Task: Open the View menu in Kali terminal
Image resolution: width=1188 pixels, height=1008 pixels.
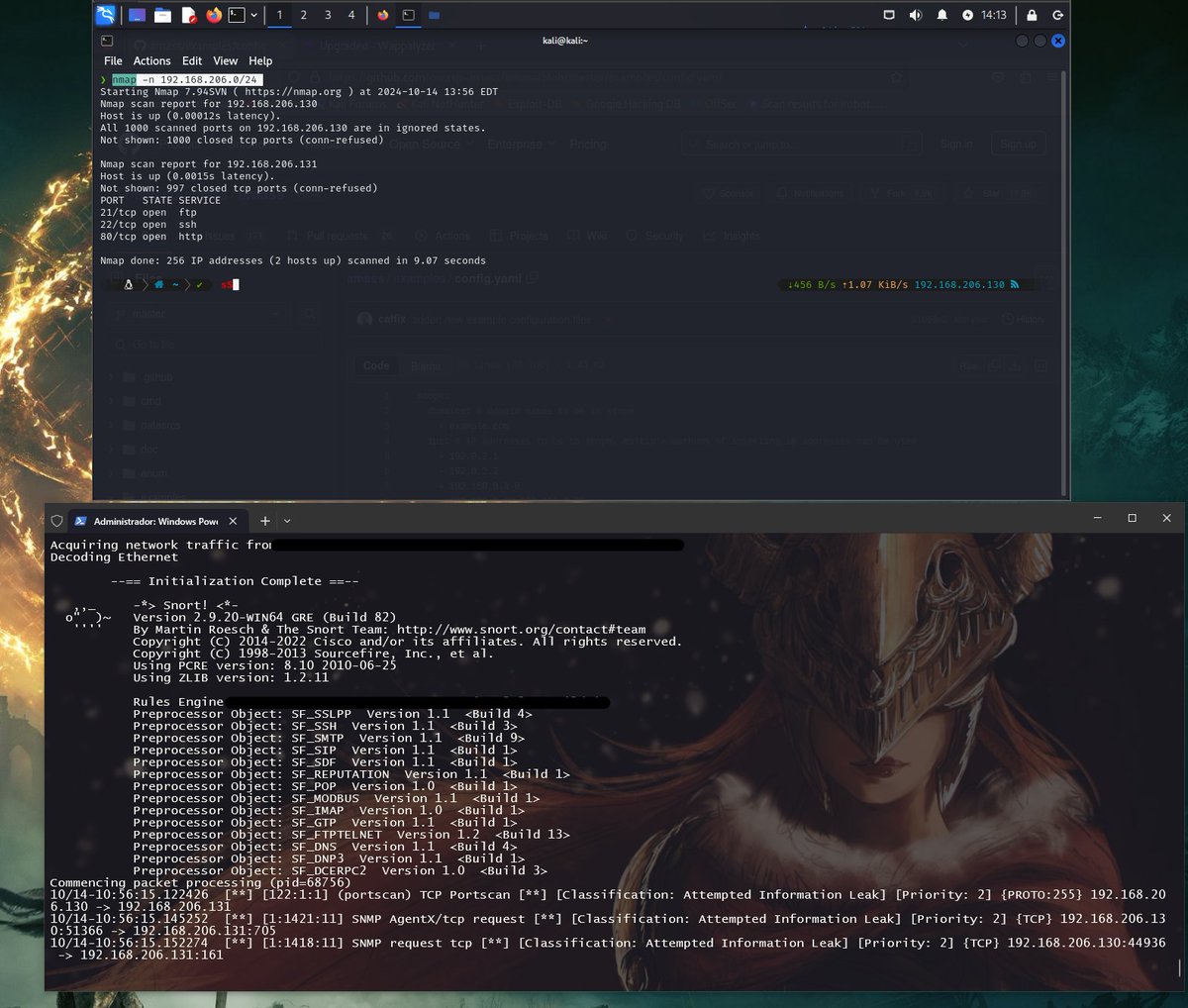Action: 226,60
